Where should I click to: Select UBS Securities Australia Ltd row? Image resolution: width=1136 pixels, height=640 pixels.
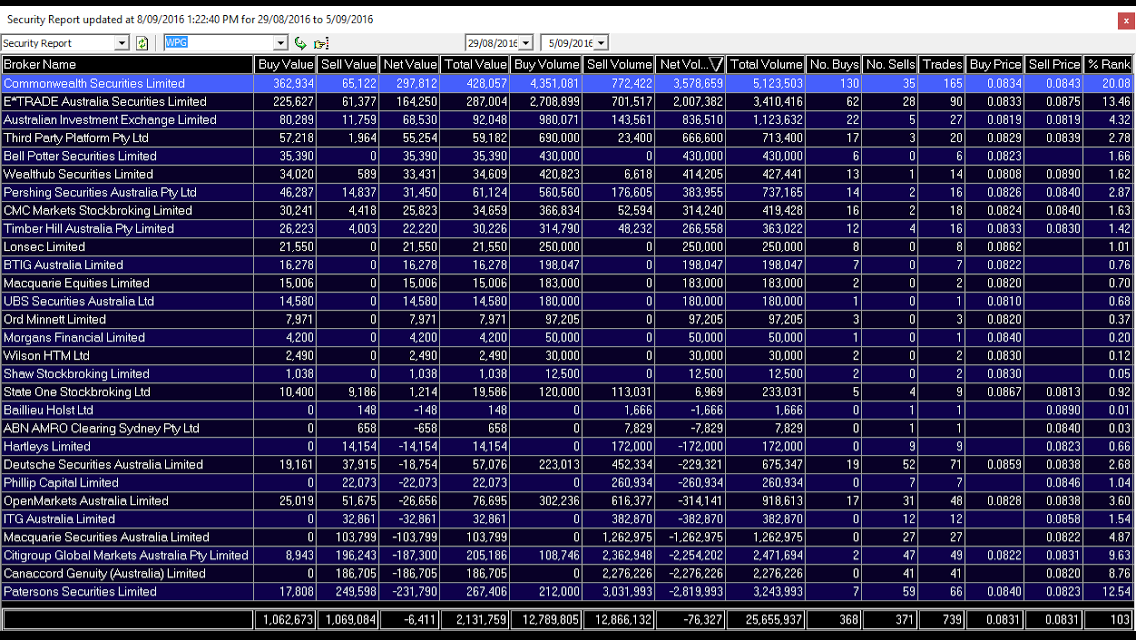[567, 301]
